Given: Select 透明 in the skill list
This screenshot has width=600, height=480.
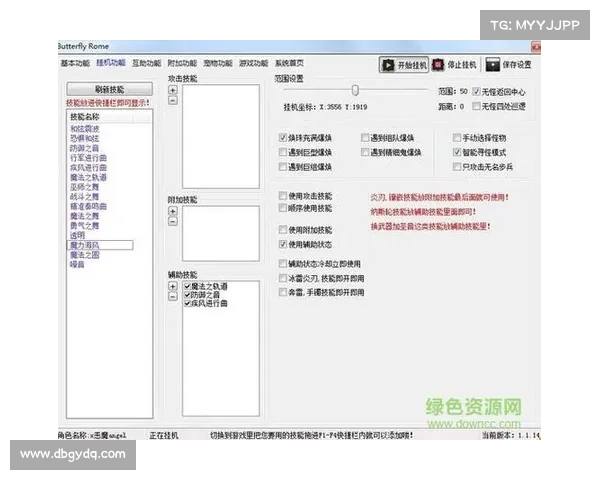Looking at the screenshot, I should point(77,235).
